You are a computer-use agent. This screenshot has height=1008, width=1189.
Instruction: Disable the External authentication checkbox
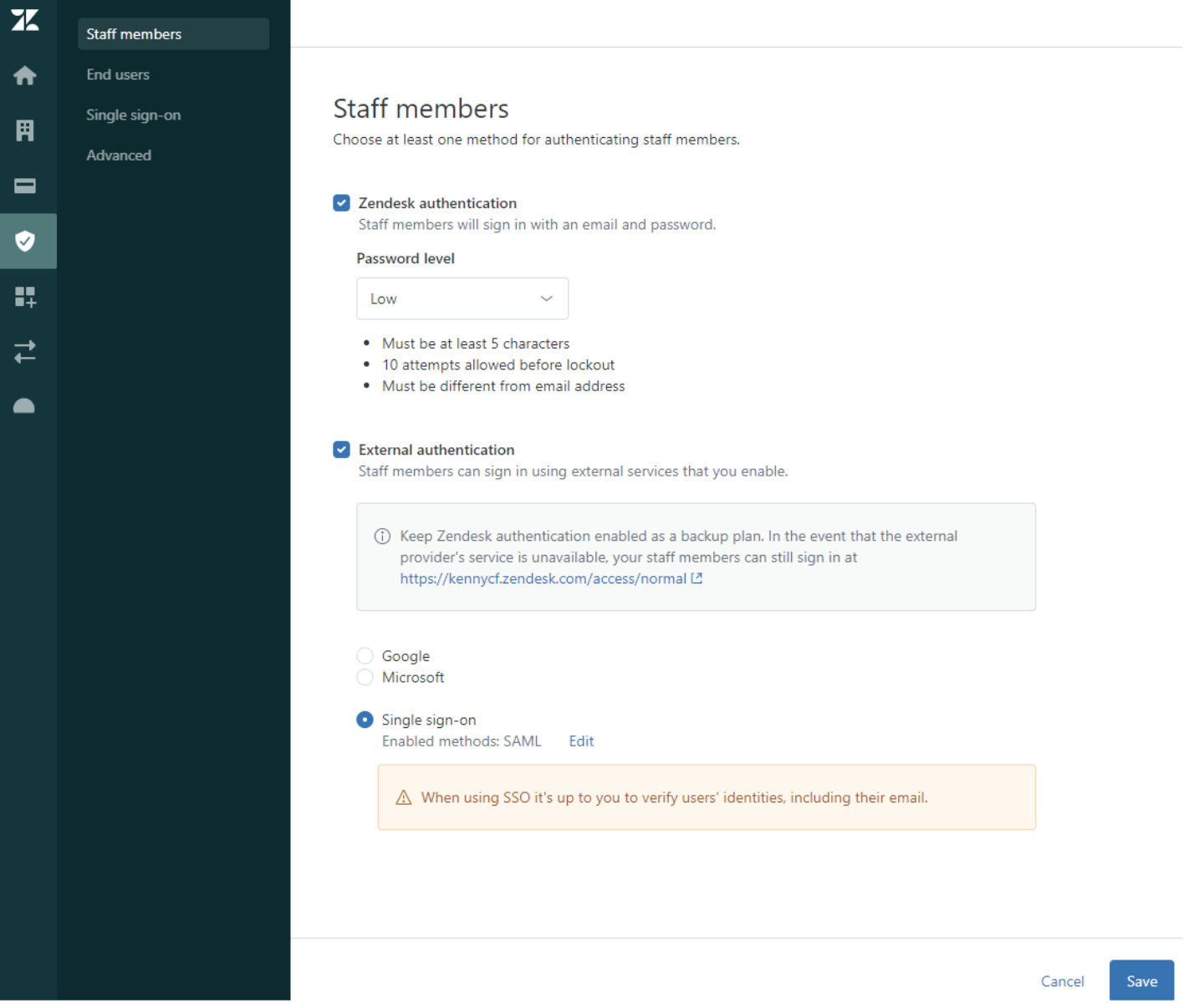tap(341, 449)
